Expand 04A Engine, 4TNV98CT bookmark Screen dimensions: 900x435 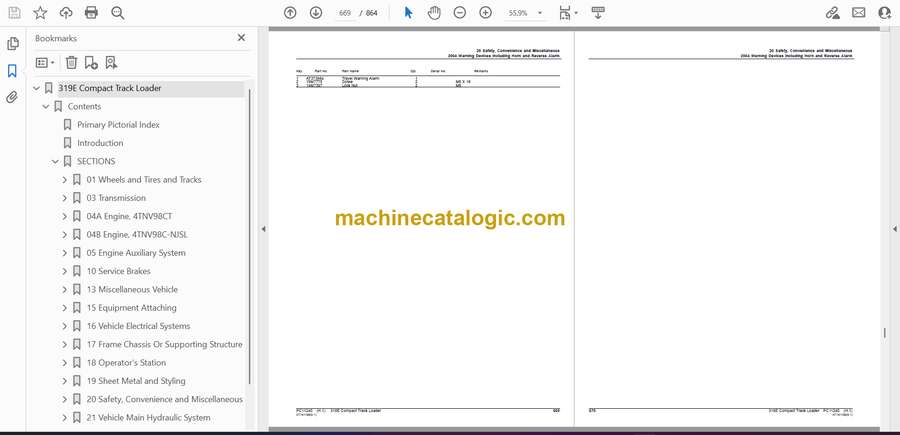(x=64, y=216)
